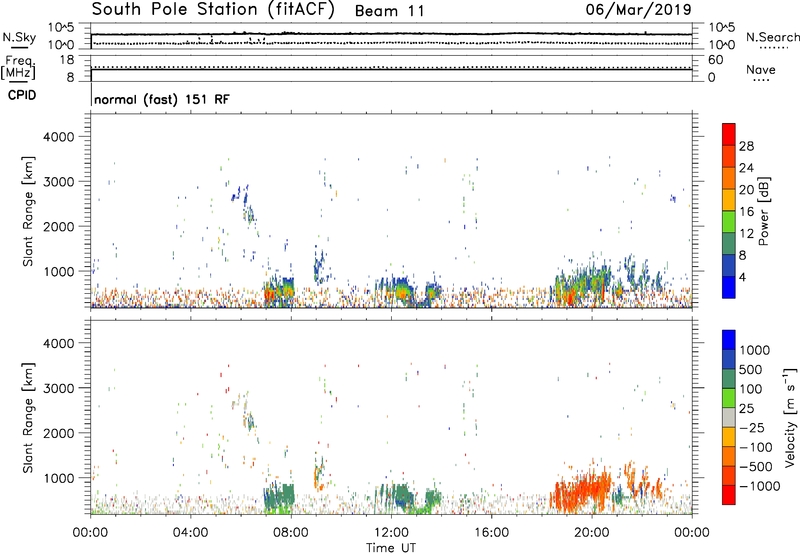
Task: Click the red bottom of velocity colorbar
Action: pos(729,495)
